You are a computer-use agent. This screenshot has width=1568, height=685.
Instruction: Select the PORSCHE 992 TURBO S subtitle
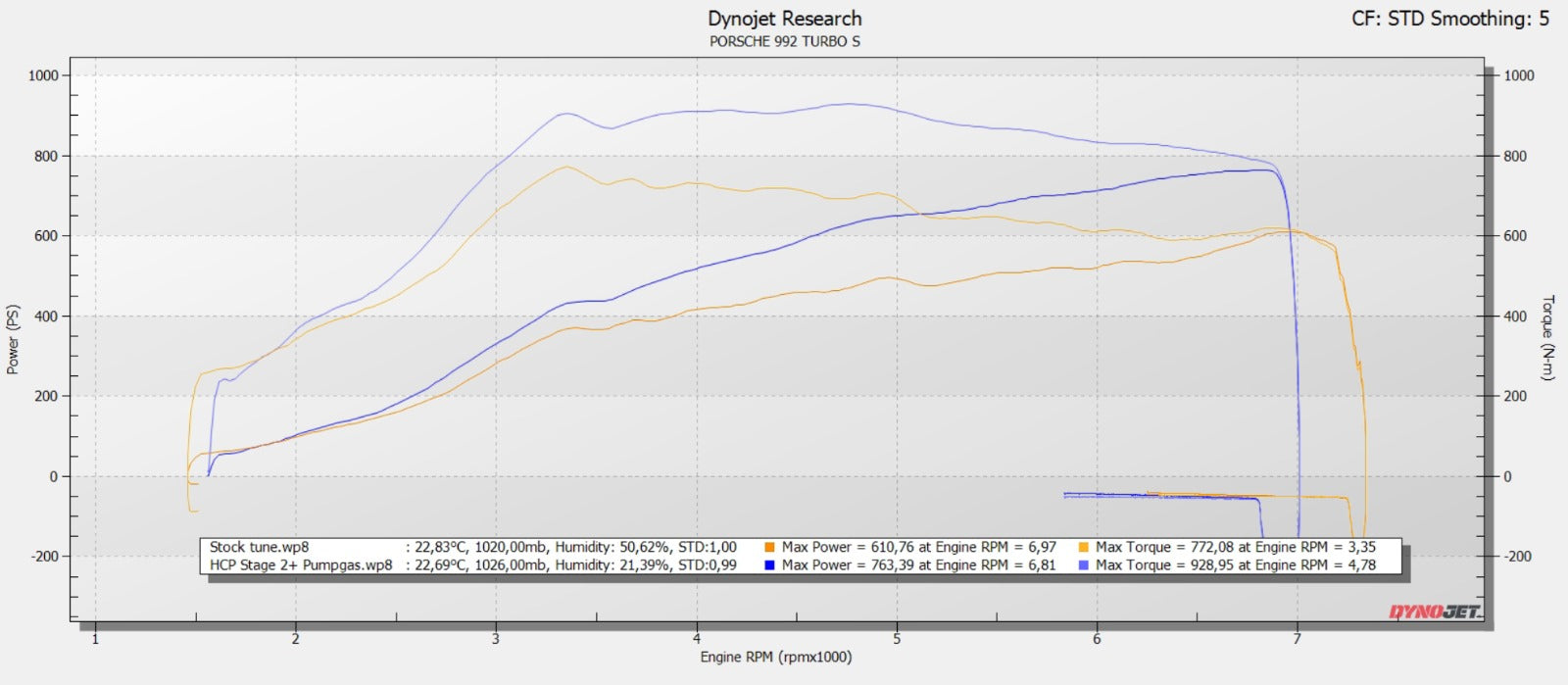pyautogui.click(x=784, y=41)
